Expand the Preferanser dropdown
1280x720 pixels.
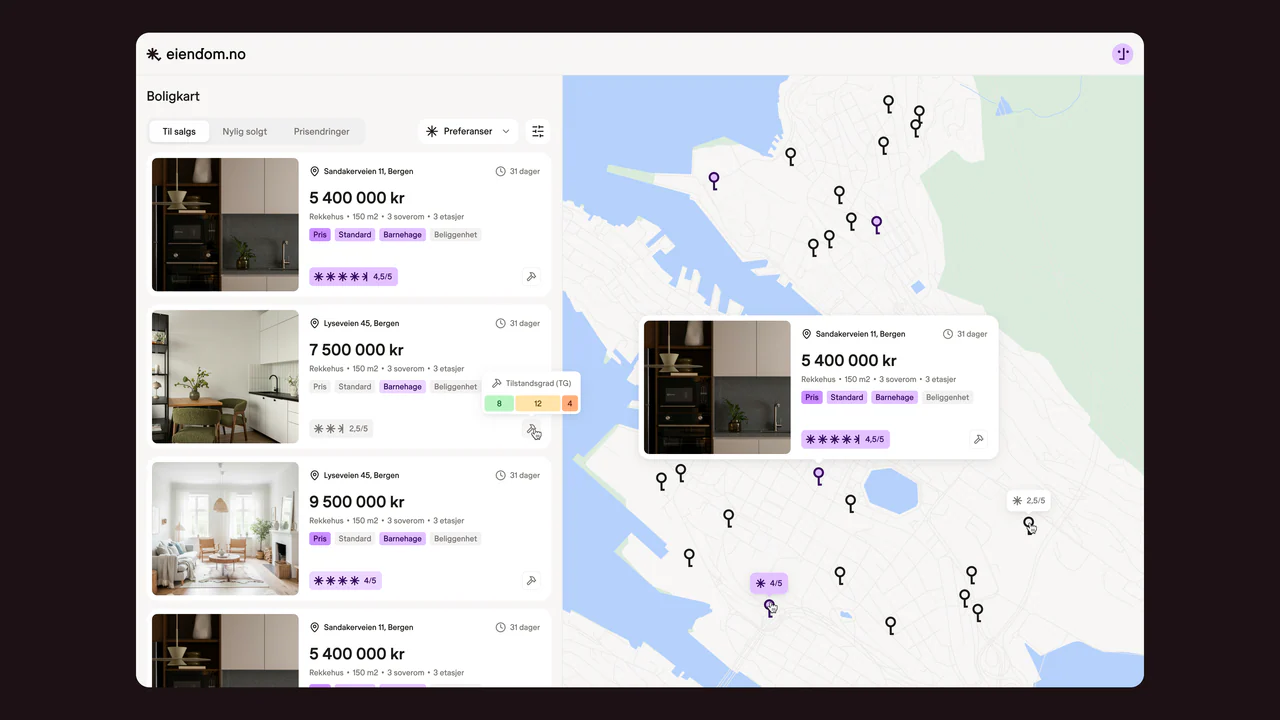[x=468, y=131]
